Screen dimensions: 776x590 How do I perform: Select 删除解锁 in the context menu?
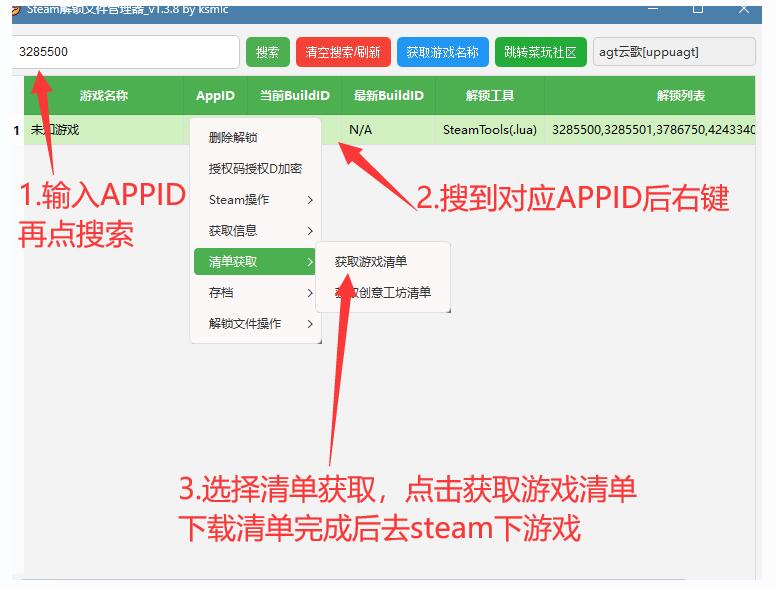coord(255,138)
